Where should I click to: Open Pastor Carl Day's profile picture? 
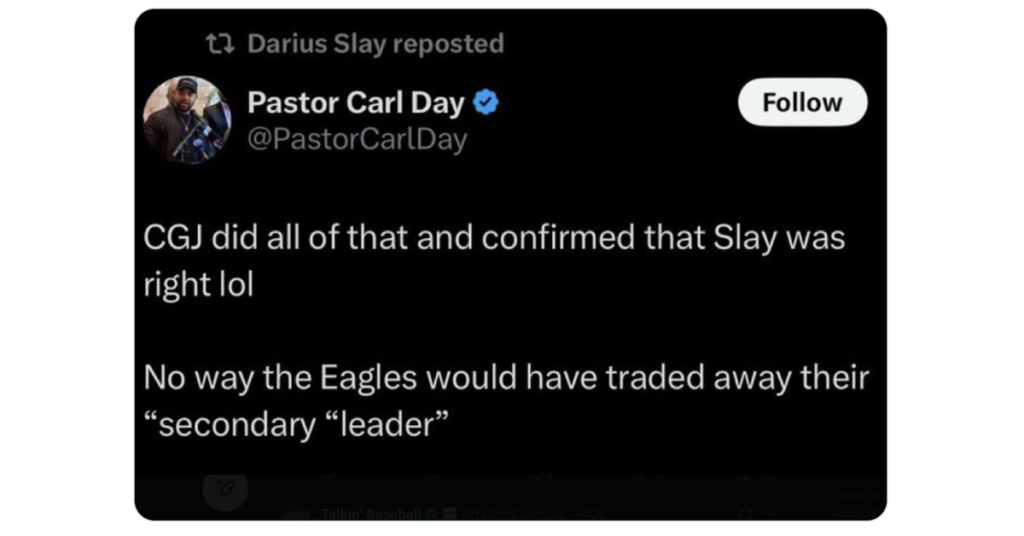(x=187, y=119)
